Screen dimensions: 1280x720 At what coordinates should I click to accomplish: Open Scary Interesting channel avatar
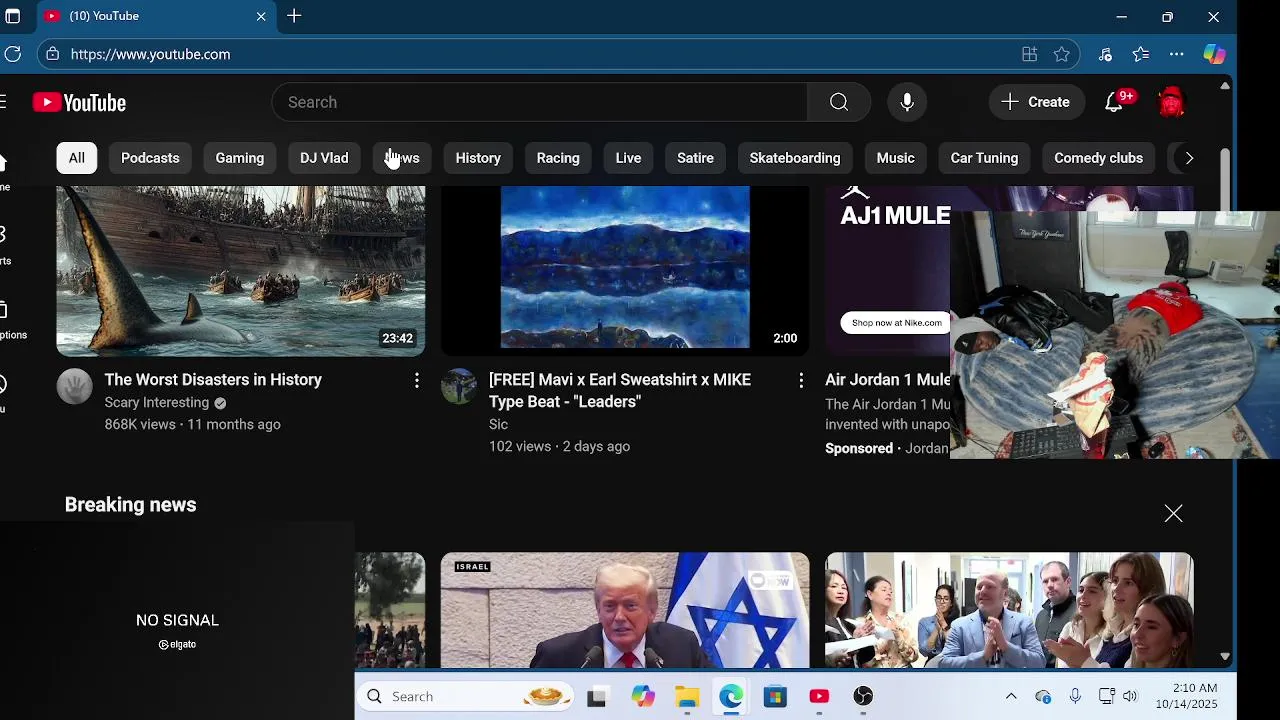(x=74, y=386)
